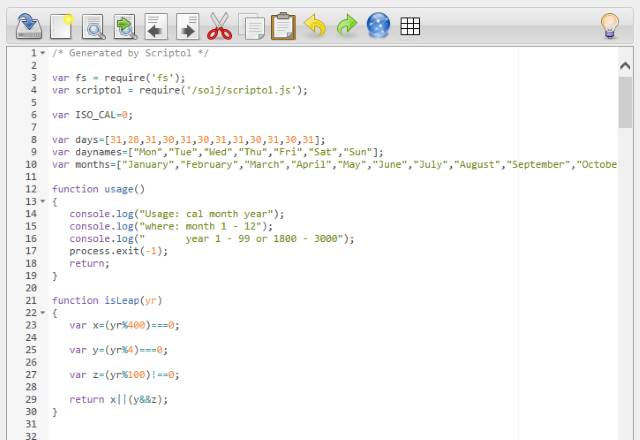Click the 'var scriptol = require' line
The width and height of the screenshot is (640, 440).
(180, 90)
